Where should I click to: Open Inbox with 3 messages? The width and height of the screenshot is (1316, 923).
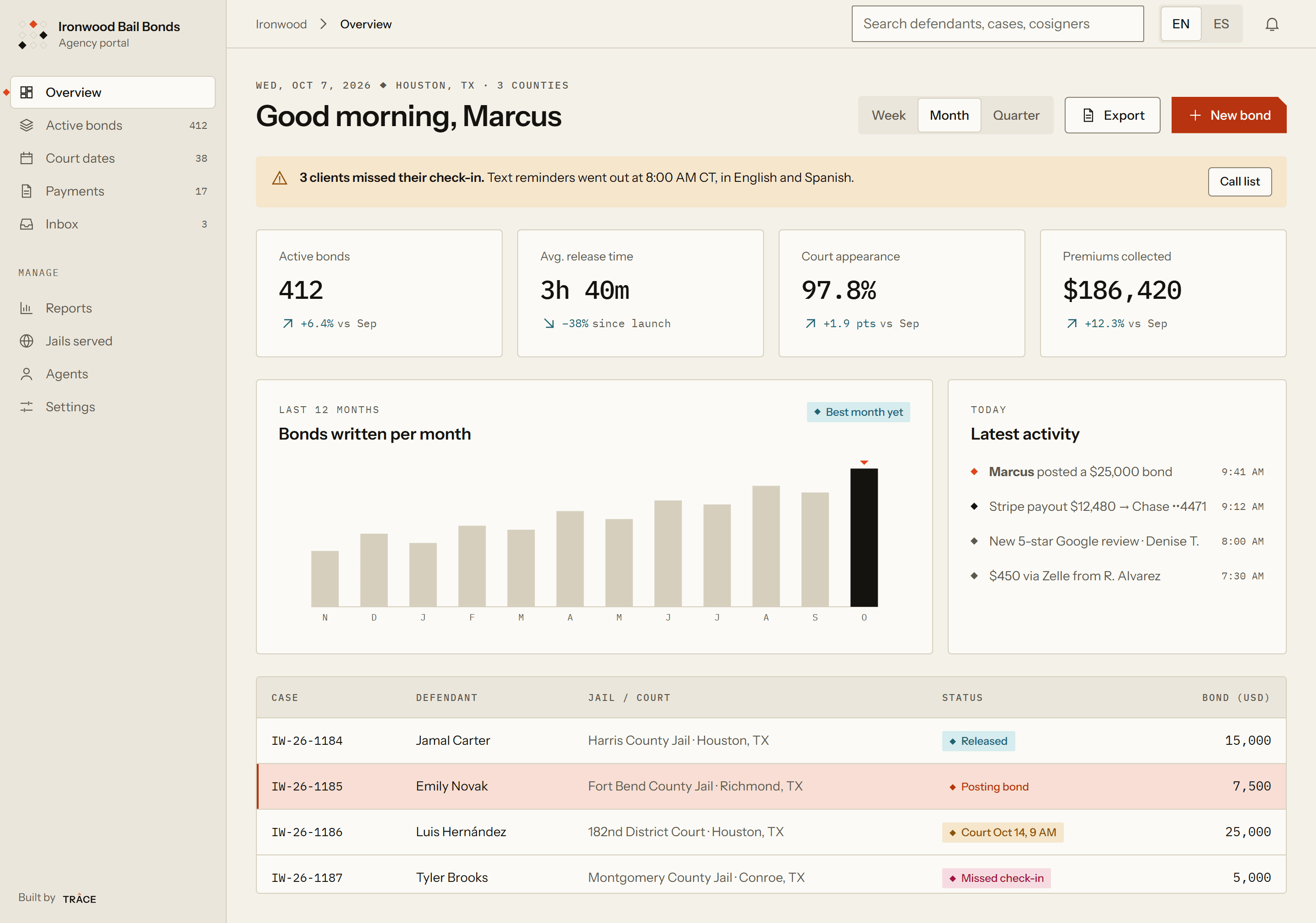coord(113,224)
